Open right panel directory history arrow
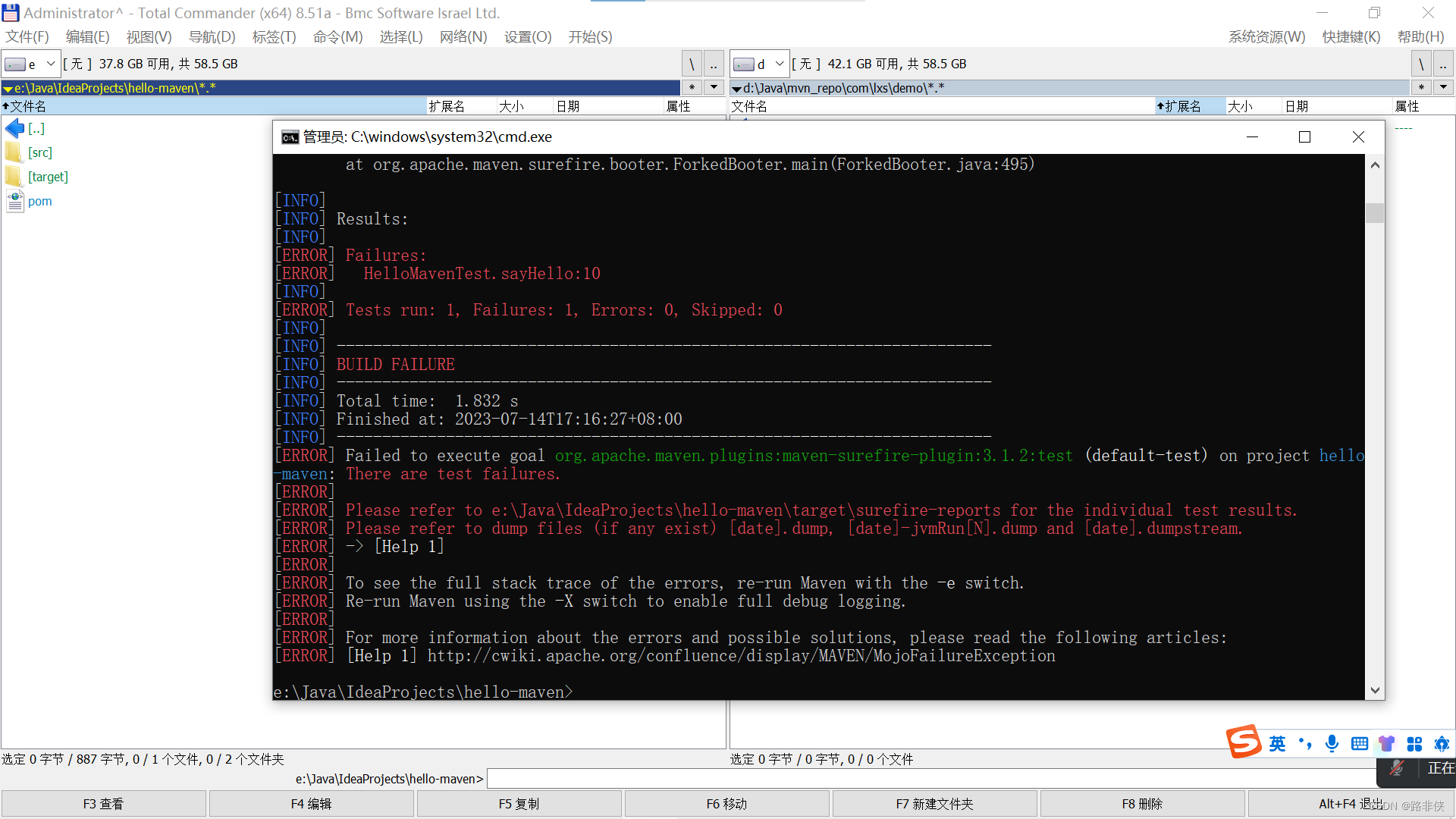 (x=1443, y=87)
